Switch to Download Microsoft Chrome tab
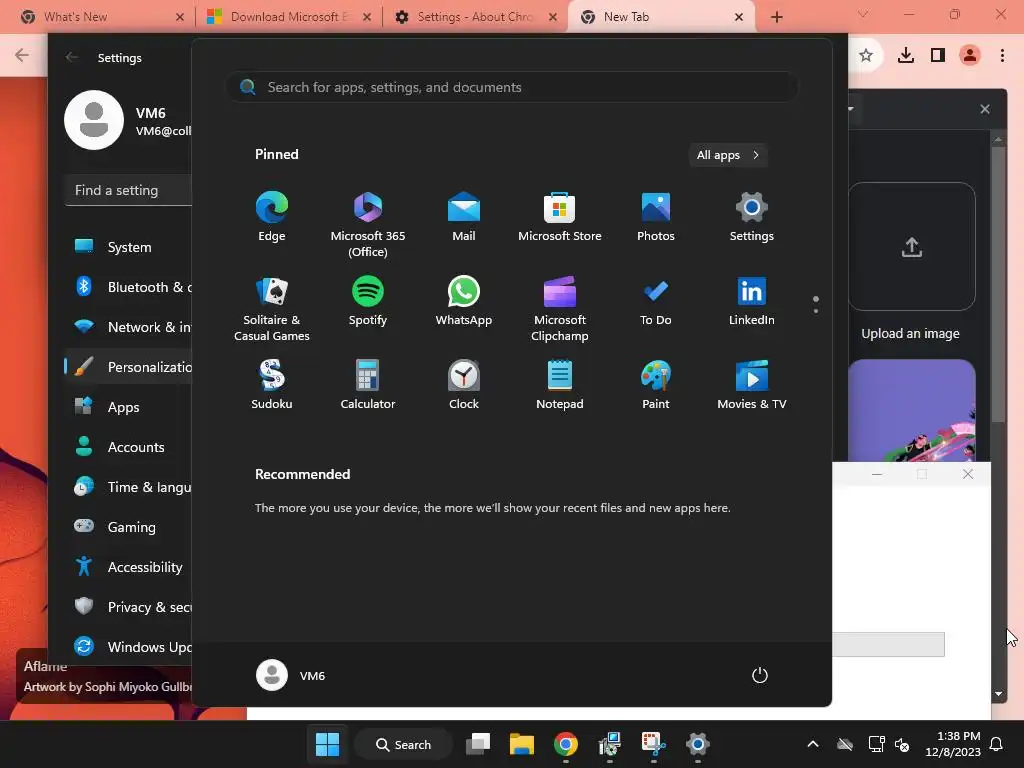 click(289, 17)
